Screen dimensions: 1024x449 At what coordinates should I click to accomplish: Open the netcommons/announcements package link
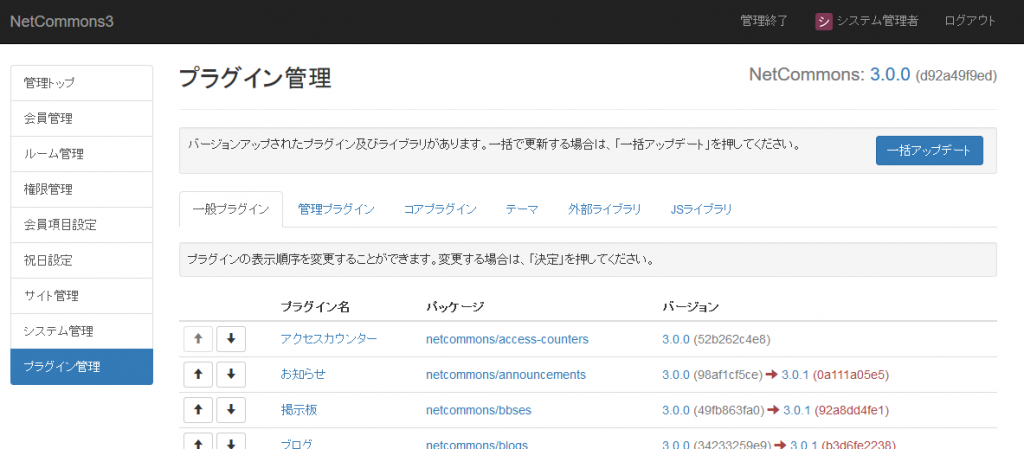point(505,375)
